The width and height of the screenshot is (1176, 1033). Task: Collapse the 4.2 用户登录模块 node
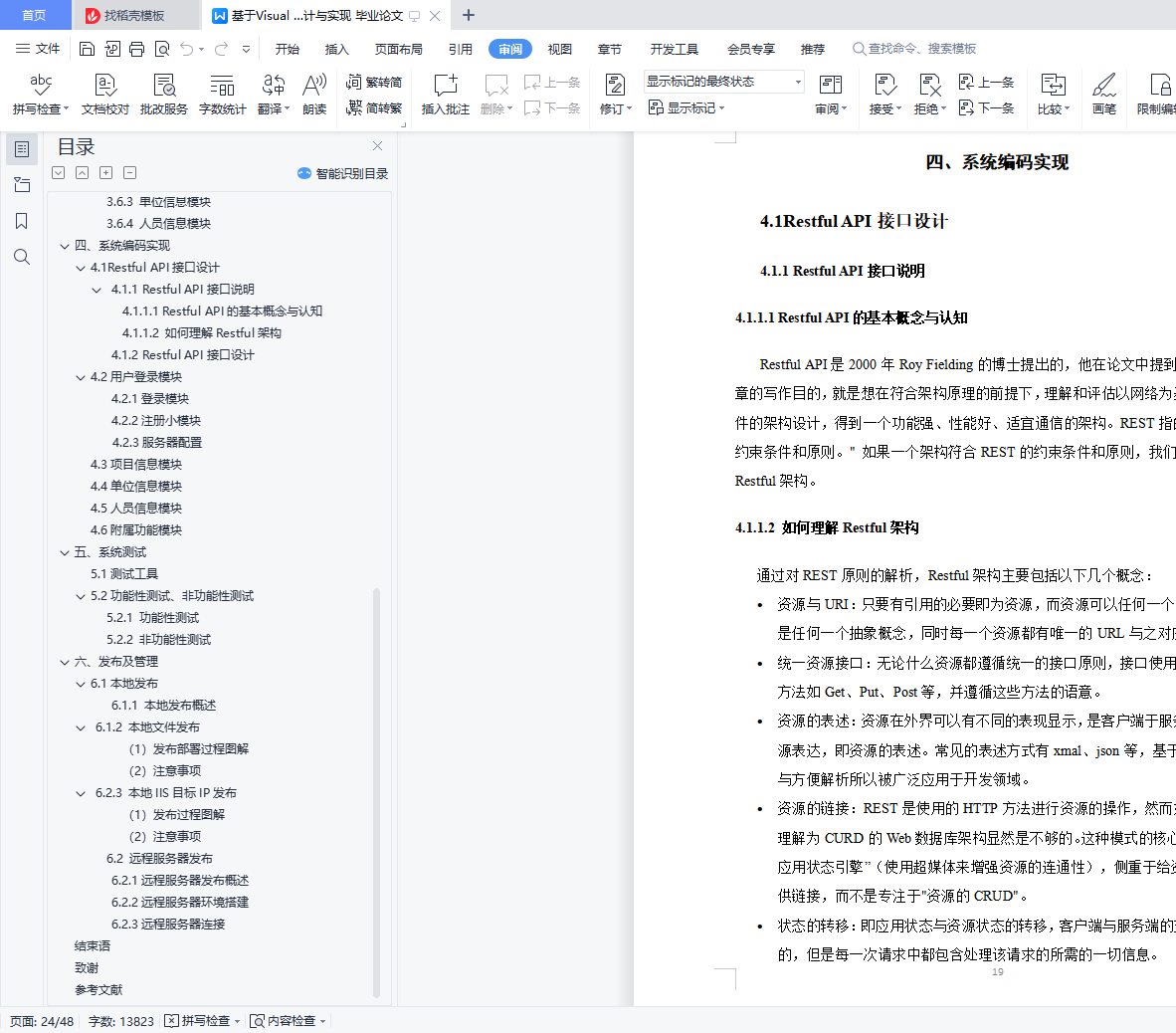click(81, 377)
